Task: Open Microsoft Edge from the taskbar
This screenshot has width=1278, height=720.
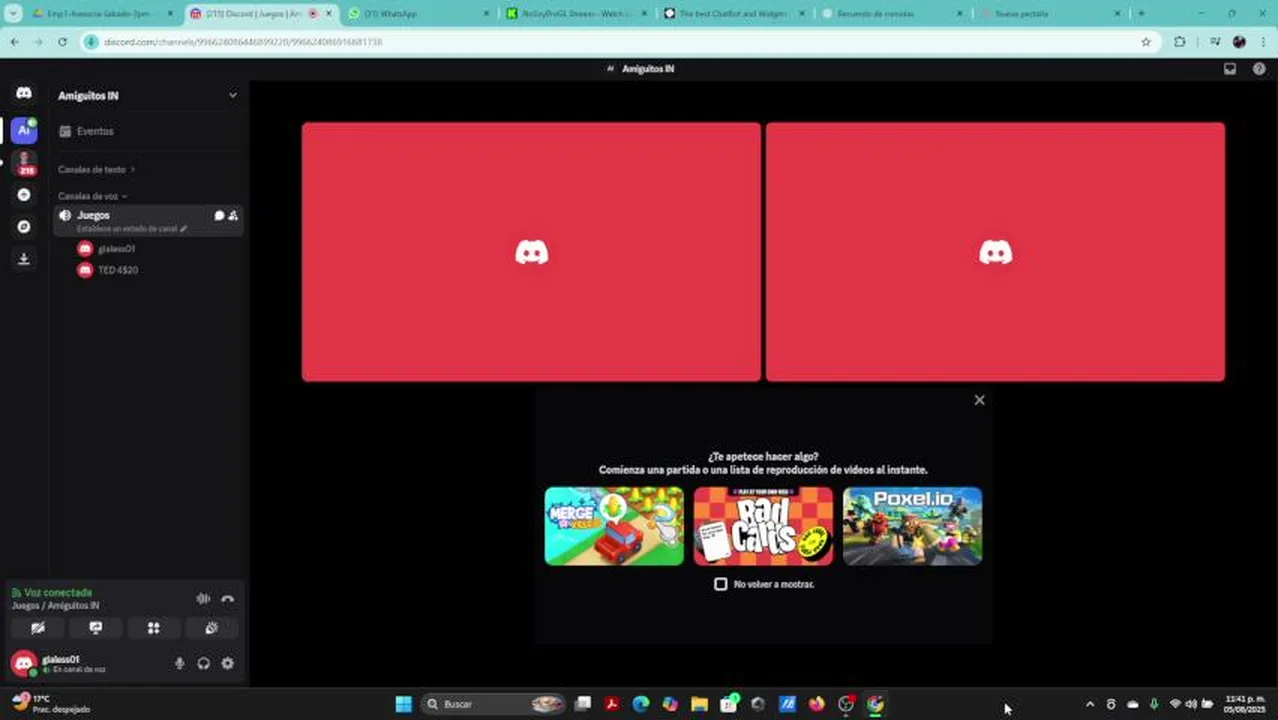Action: click(641, 704)
